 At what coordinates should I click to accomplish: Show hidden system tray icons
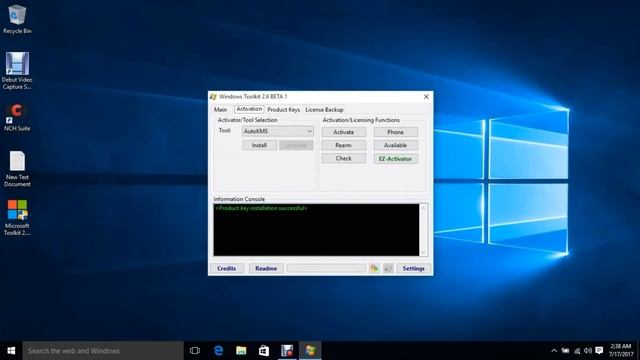point(554,351)
